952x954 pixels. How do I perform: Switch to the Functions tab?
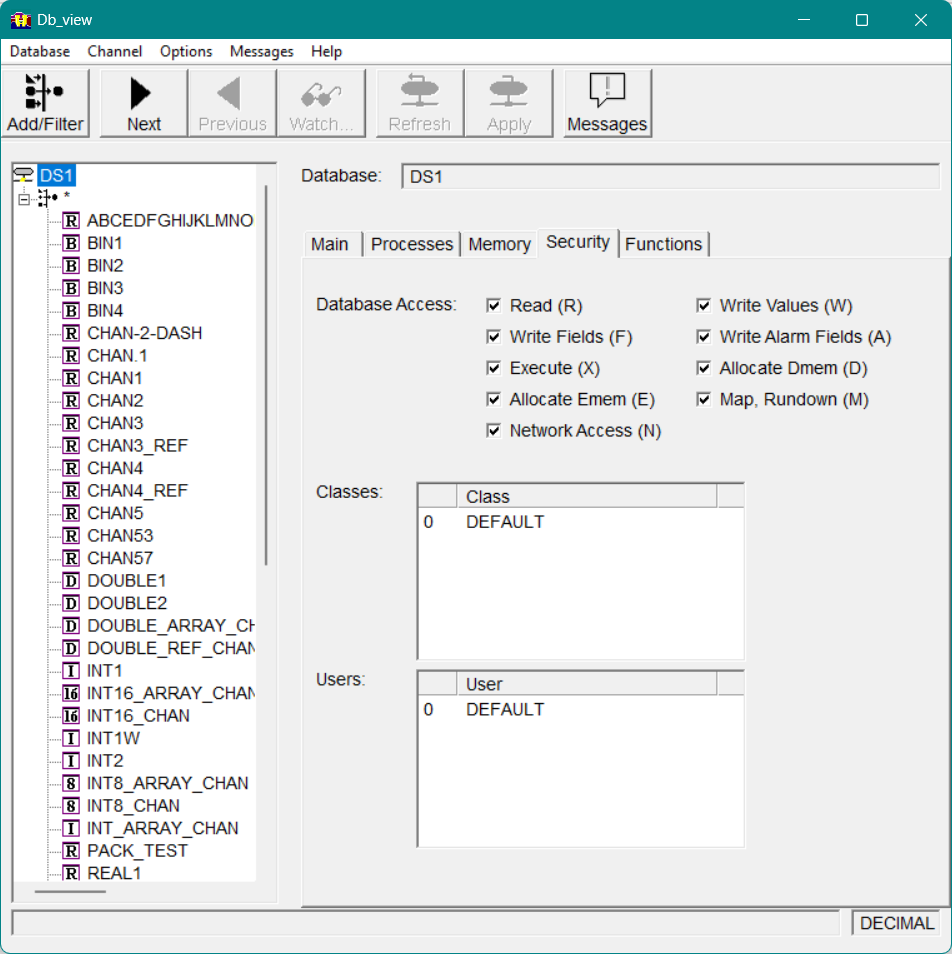pyautogui.click(x=664, y=244)
